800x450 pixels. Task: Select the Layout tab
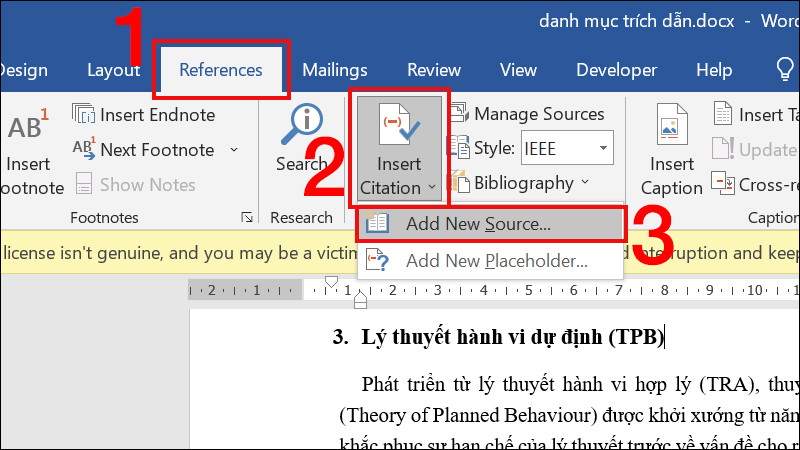[x=114, y=70]
